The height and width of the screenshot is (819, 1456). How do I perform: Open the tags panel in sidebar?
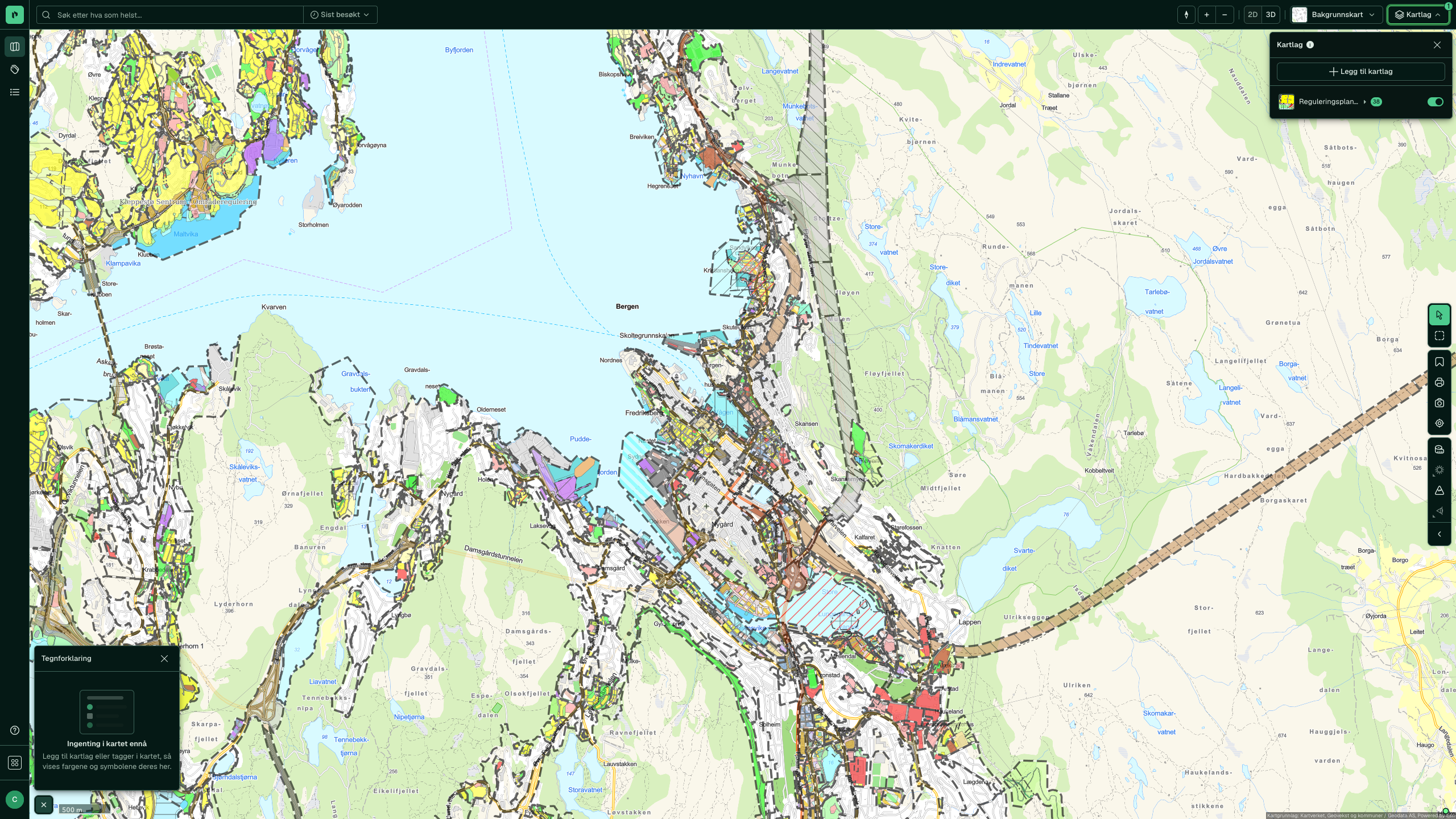[15, 69]
